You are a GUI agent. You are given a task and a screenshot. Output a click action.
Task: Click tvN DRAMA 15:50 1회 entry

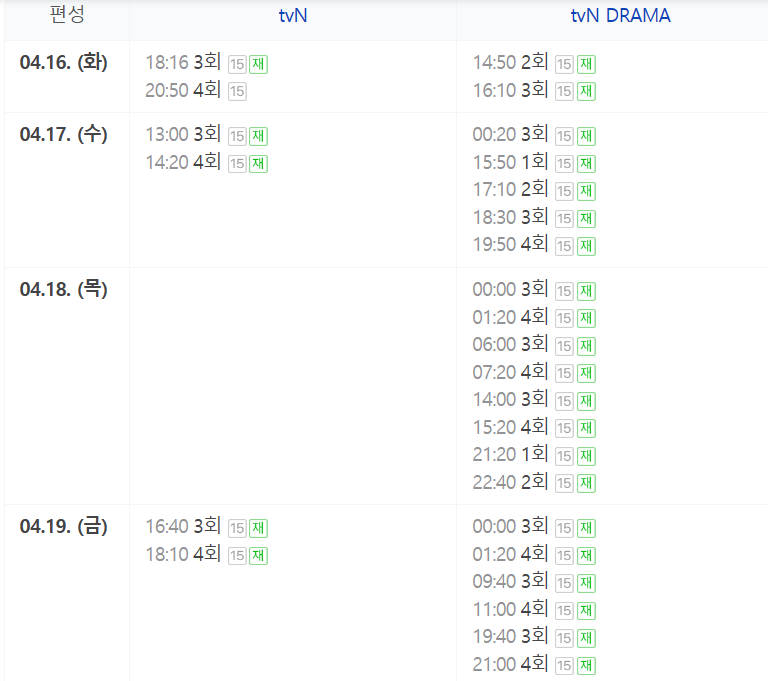(510, 162)
